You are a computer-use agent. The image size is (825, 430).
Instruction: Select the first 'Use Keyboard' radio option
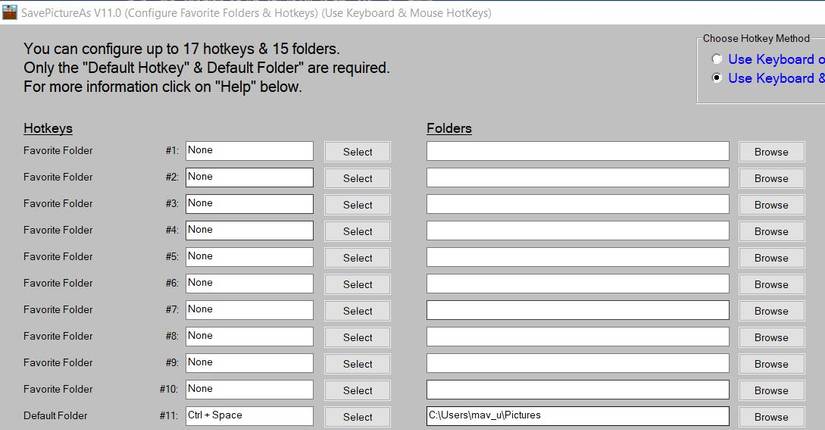coord(716,59)
